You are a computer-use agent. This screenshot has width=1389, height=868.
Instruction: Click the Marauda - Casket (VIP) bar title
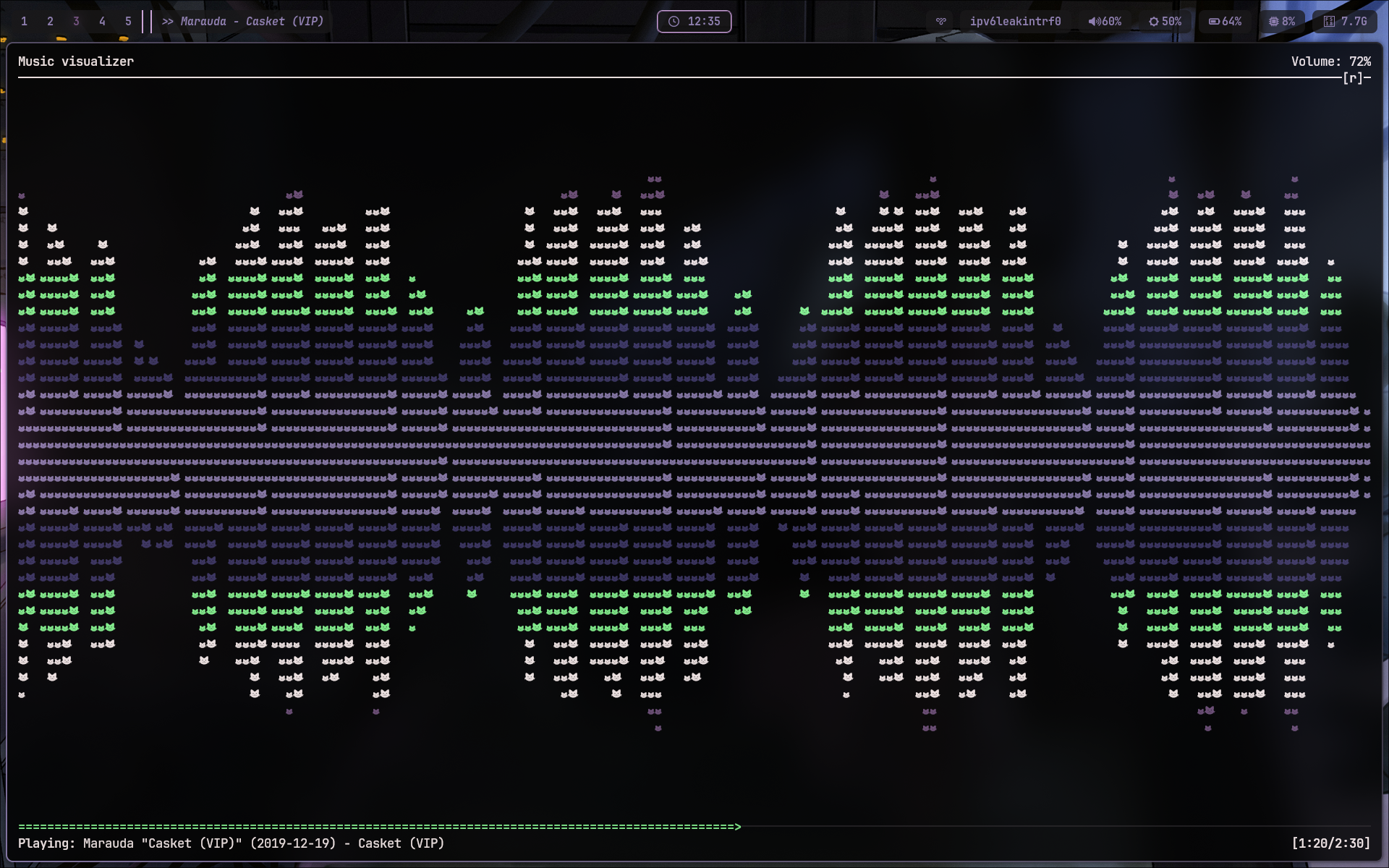(x=252, y=22)
